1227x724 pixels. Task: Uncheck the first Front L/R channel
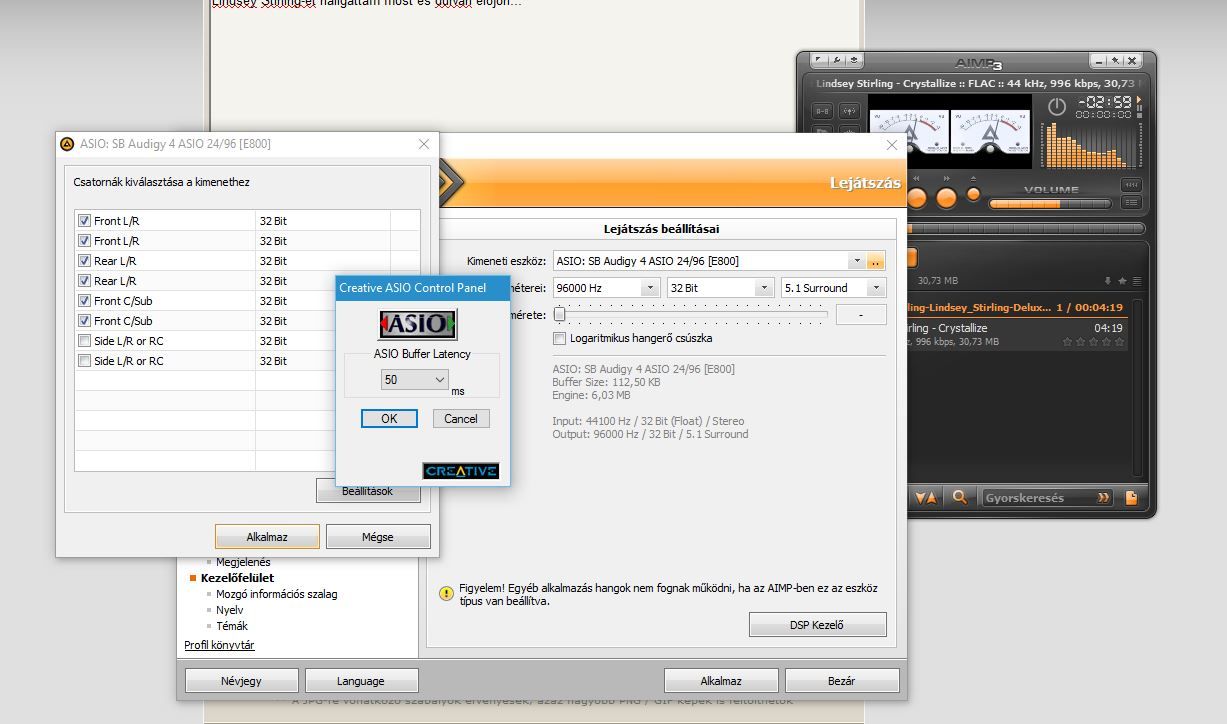pos(85,221)
